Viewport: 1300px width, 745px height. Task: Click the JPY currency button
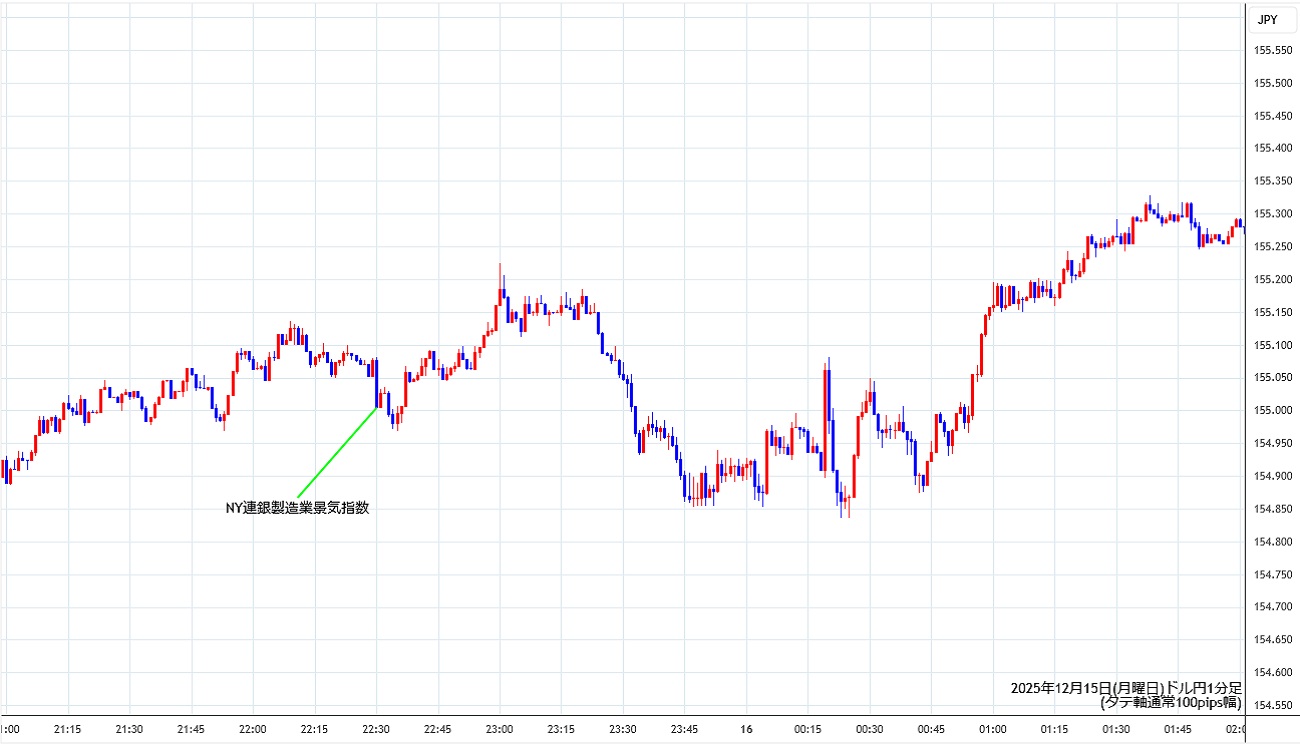pos(1268,19)
